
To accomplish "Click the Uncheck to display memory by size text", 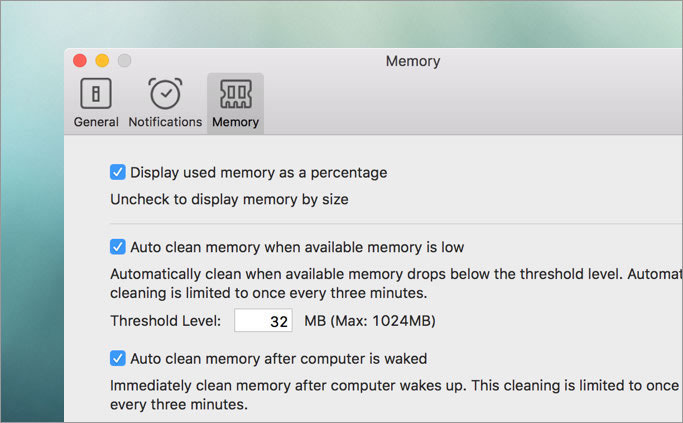I will (229, 200).
